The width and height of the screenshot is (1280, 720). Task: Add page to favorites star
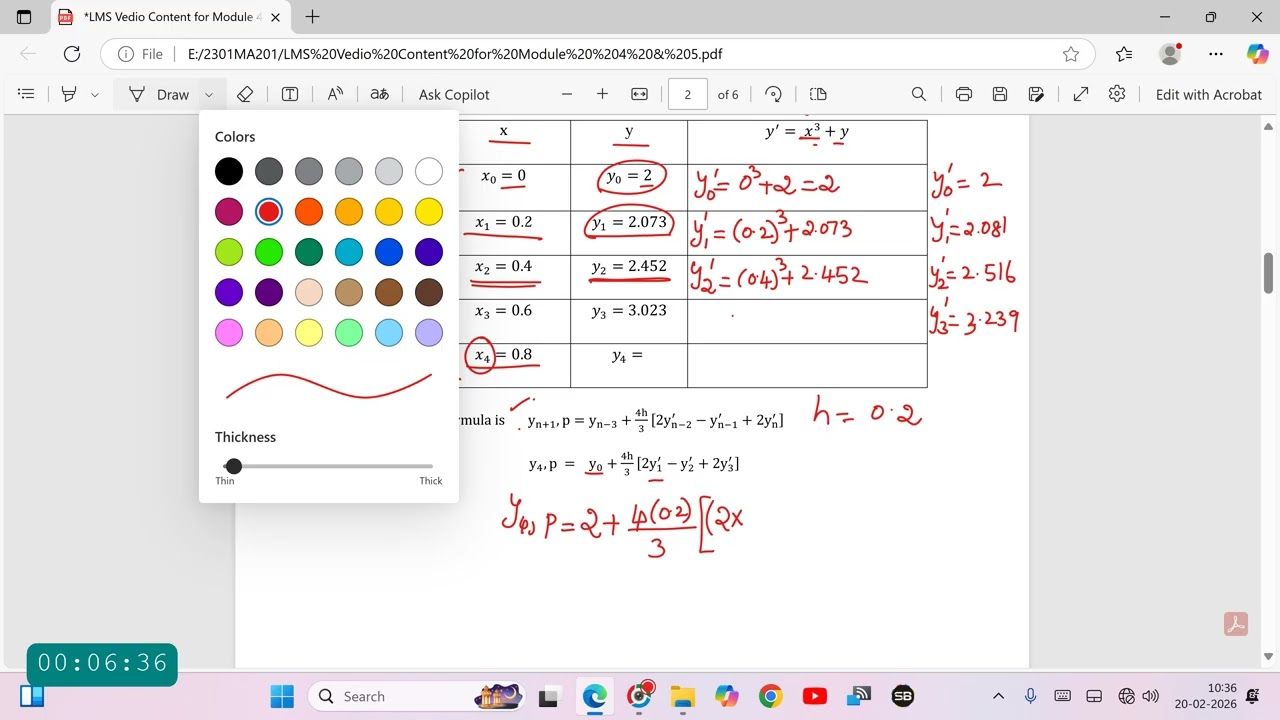click(1071, 54)
